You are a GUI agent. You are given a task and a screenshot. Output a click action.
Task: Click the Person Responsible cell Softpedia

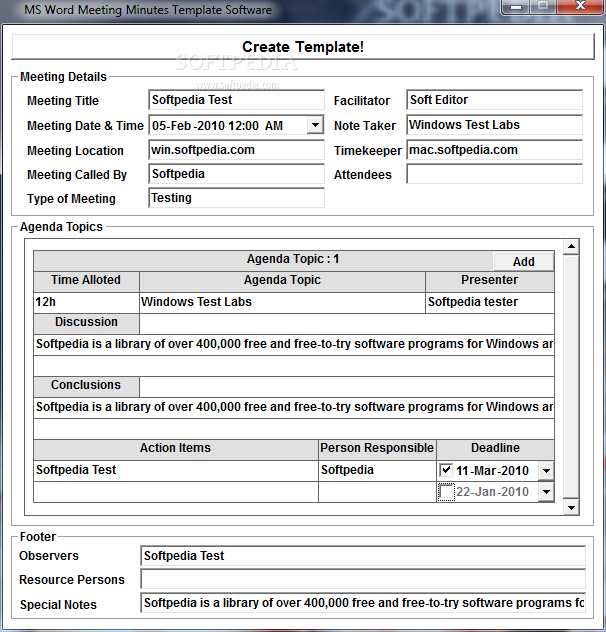click(377, 470)
